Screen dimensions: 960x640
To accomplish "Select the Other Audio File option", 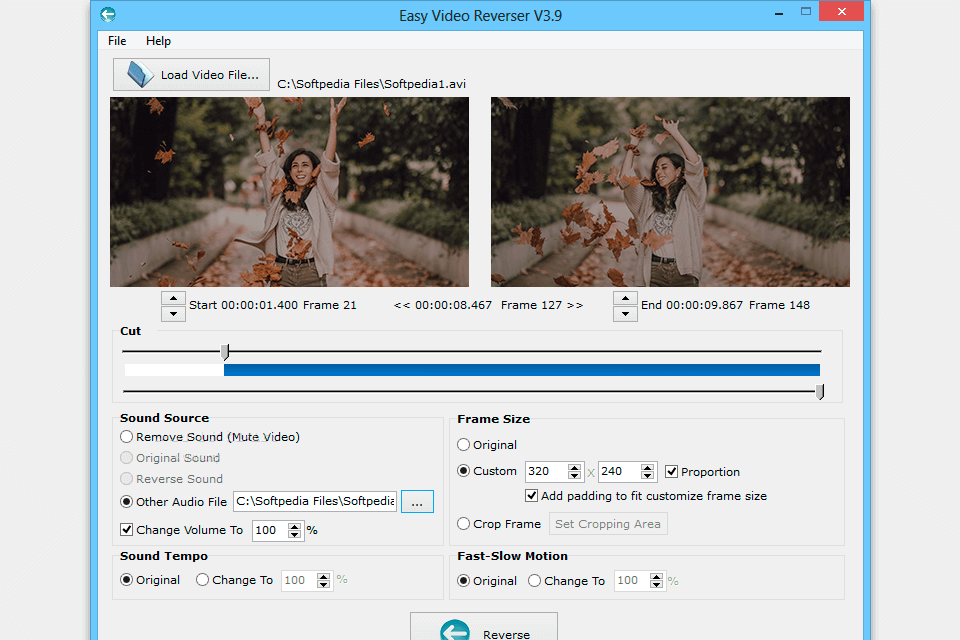I will [x=174, y=502].
